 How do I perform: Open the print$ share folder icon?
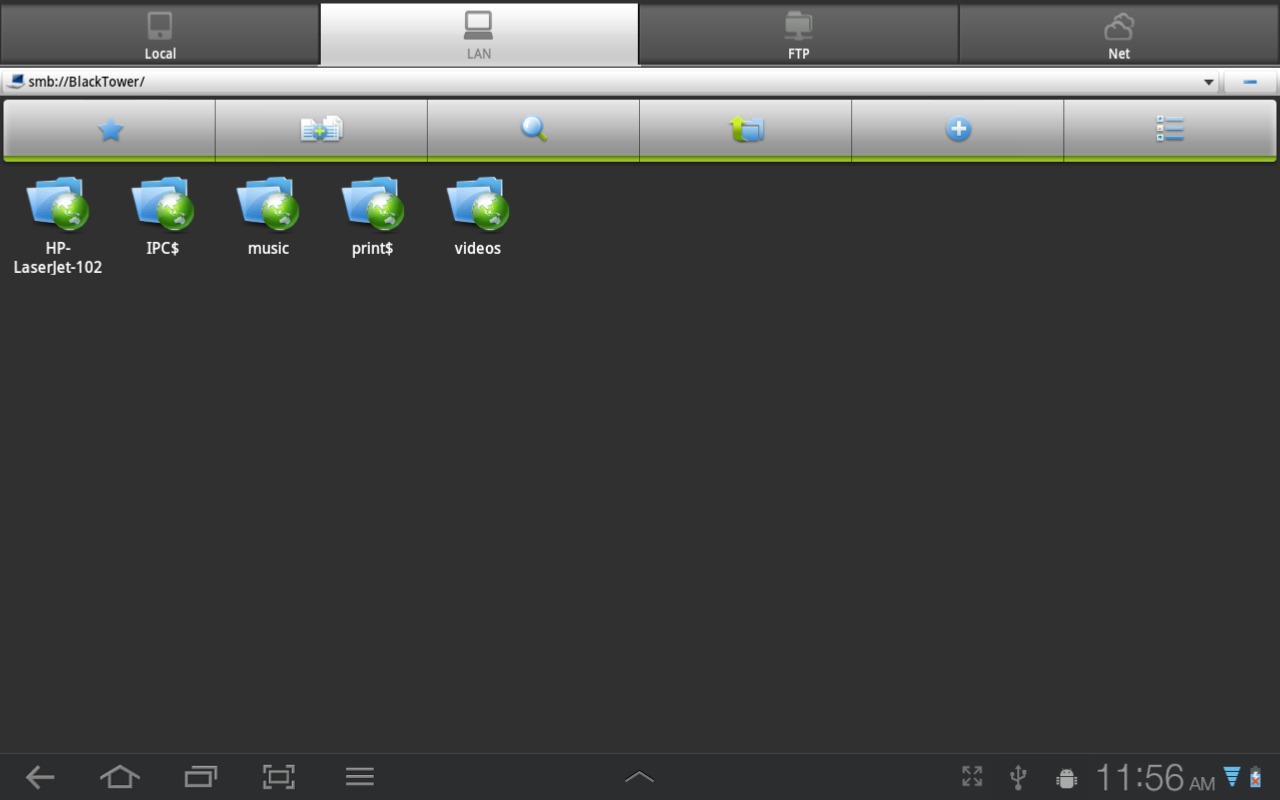click(x=373, y=204)
